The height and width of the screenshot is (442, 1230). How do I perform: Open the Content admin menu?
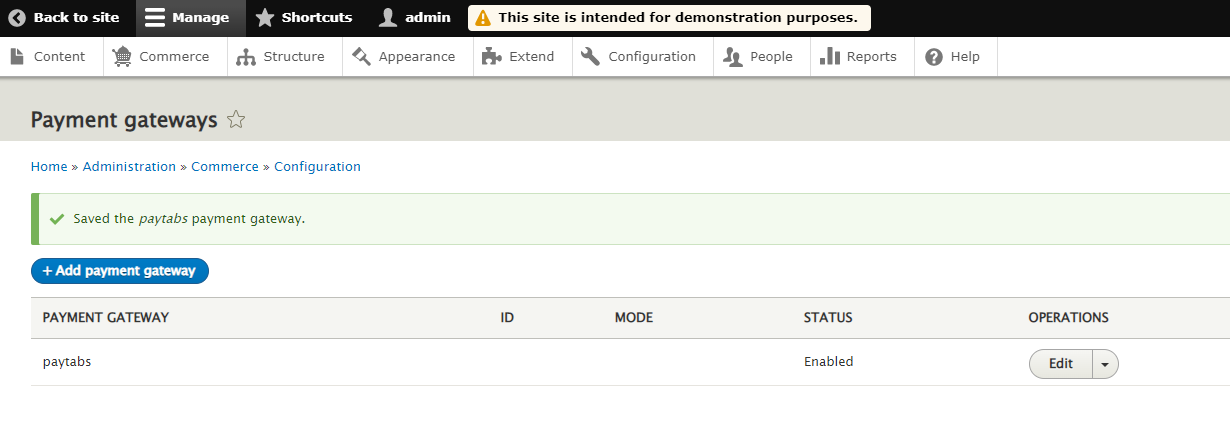48,57
